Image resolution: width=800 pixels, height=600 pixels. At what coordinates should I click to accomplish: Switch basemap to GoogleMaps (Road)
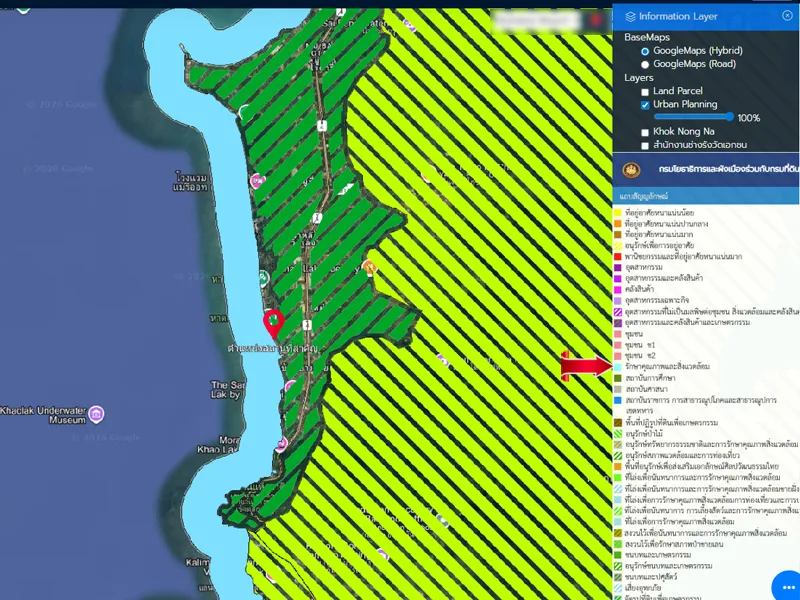[645, 64]
